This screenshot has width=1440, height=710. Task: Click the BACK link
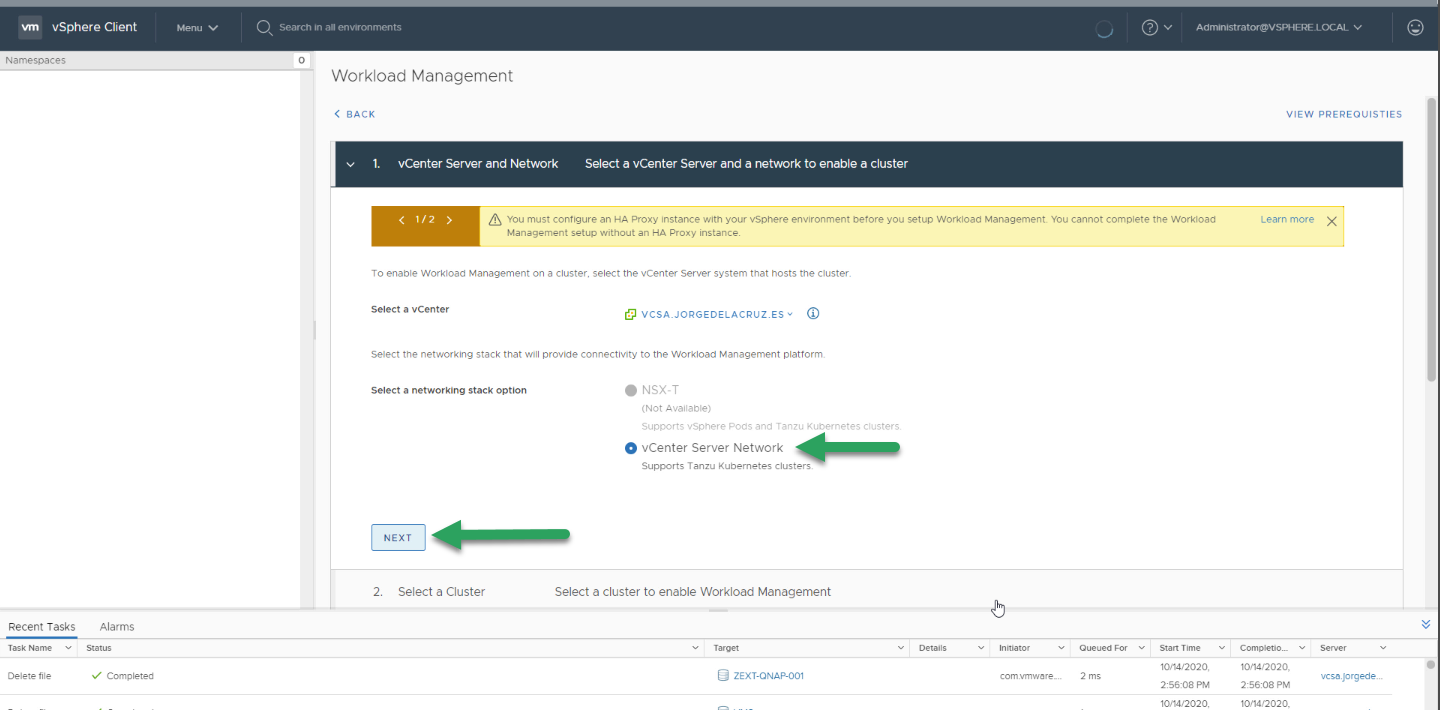pos(355,114)
